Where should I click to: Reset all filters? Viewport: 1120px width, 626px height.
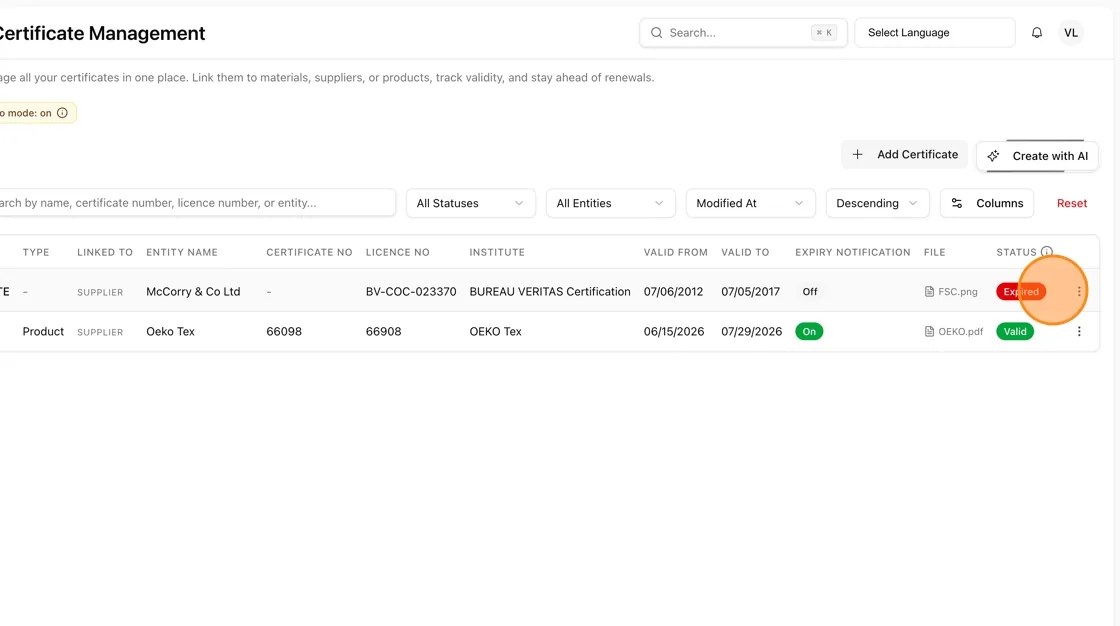[x=1071, y=203]
